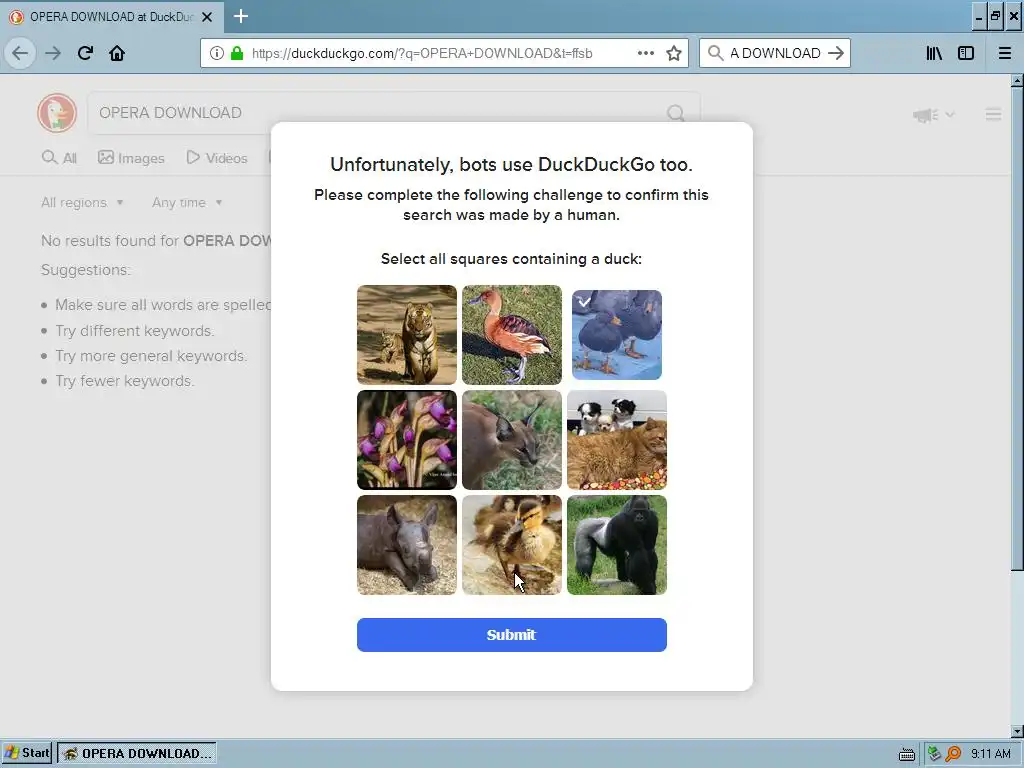This screenshot has height=768, width=1024.
Task: Select the tiger image square
Action: [407, 335]
